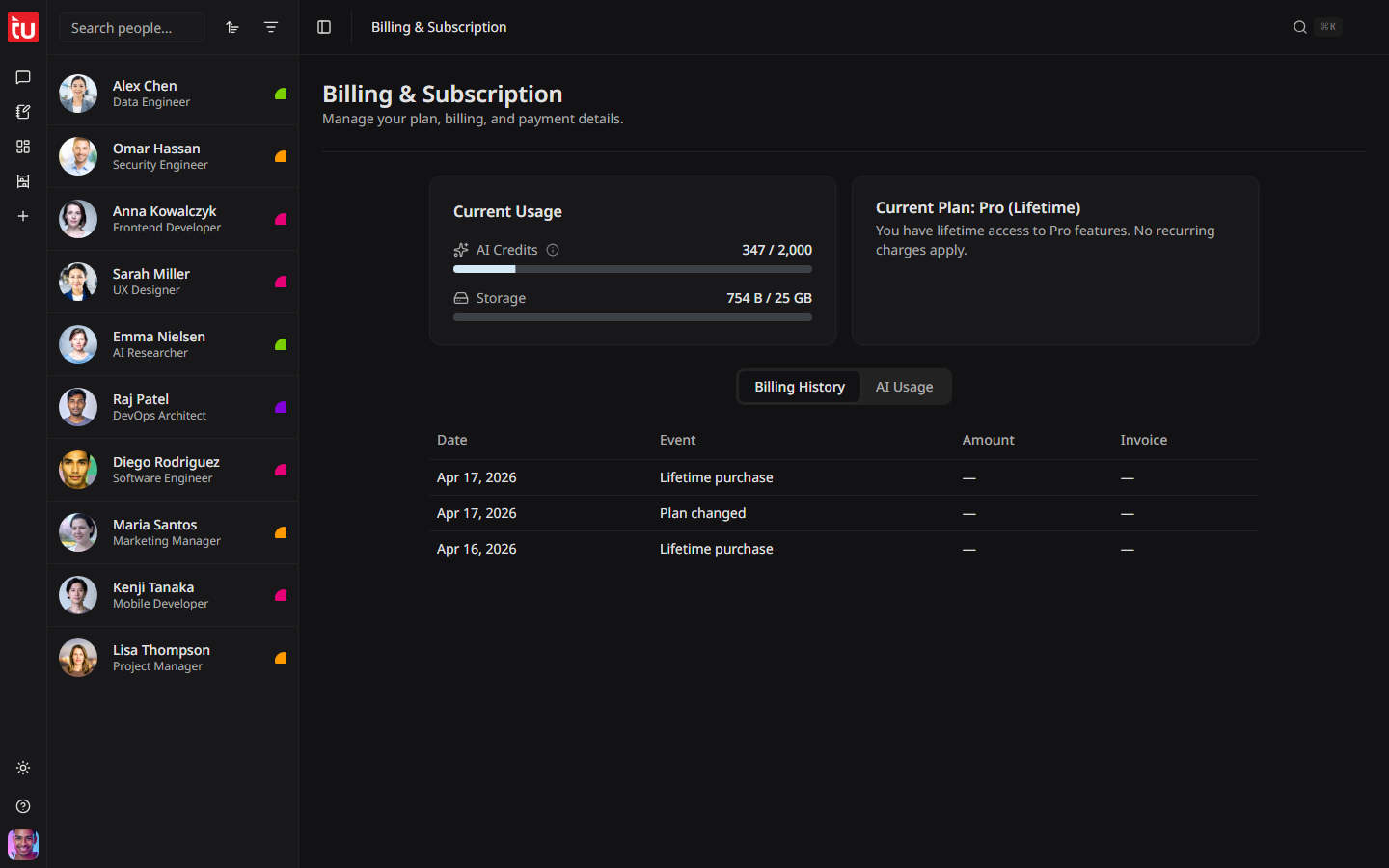Select the Billing History tab
The width and height of the screenshot is (1389, 868).
(x=800, y=387)
